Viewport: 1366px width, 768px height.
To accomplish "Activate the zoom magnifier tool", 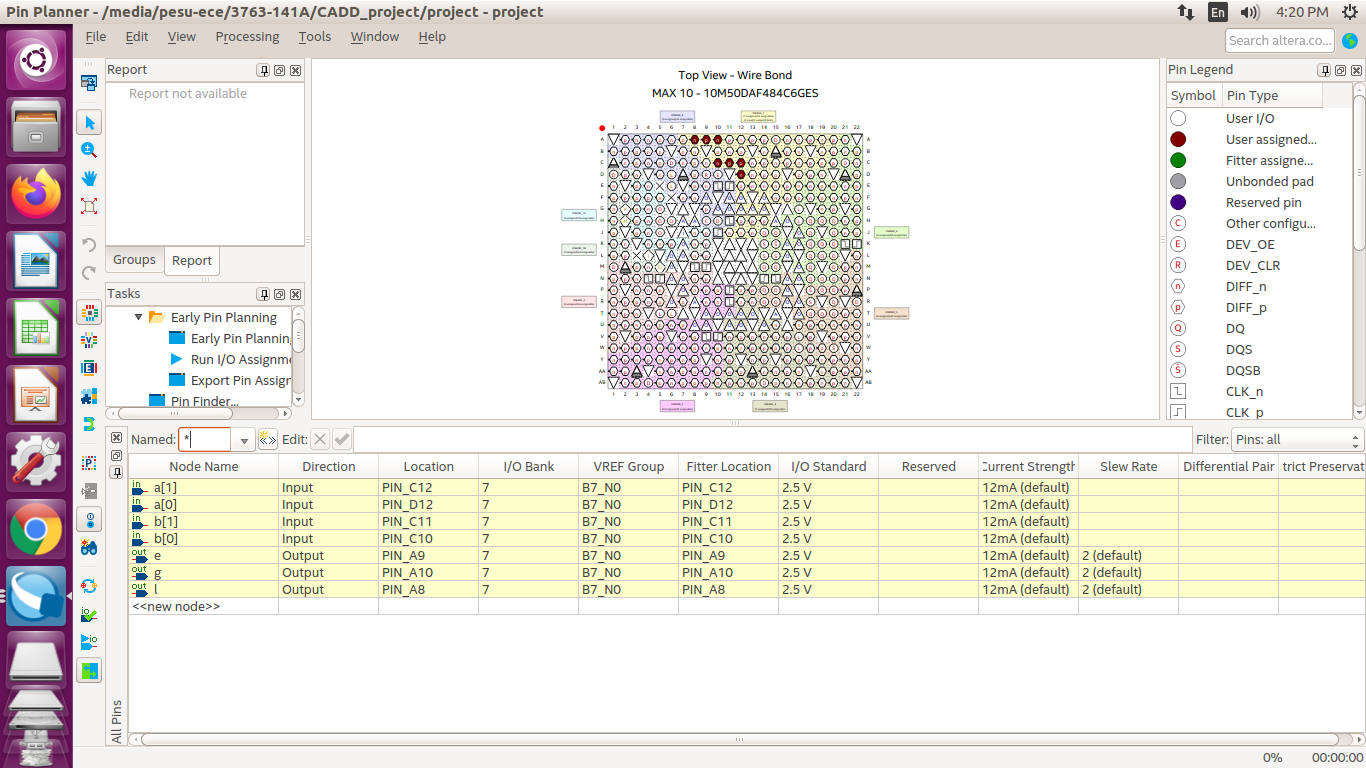I will tap(89, 150).
